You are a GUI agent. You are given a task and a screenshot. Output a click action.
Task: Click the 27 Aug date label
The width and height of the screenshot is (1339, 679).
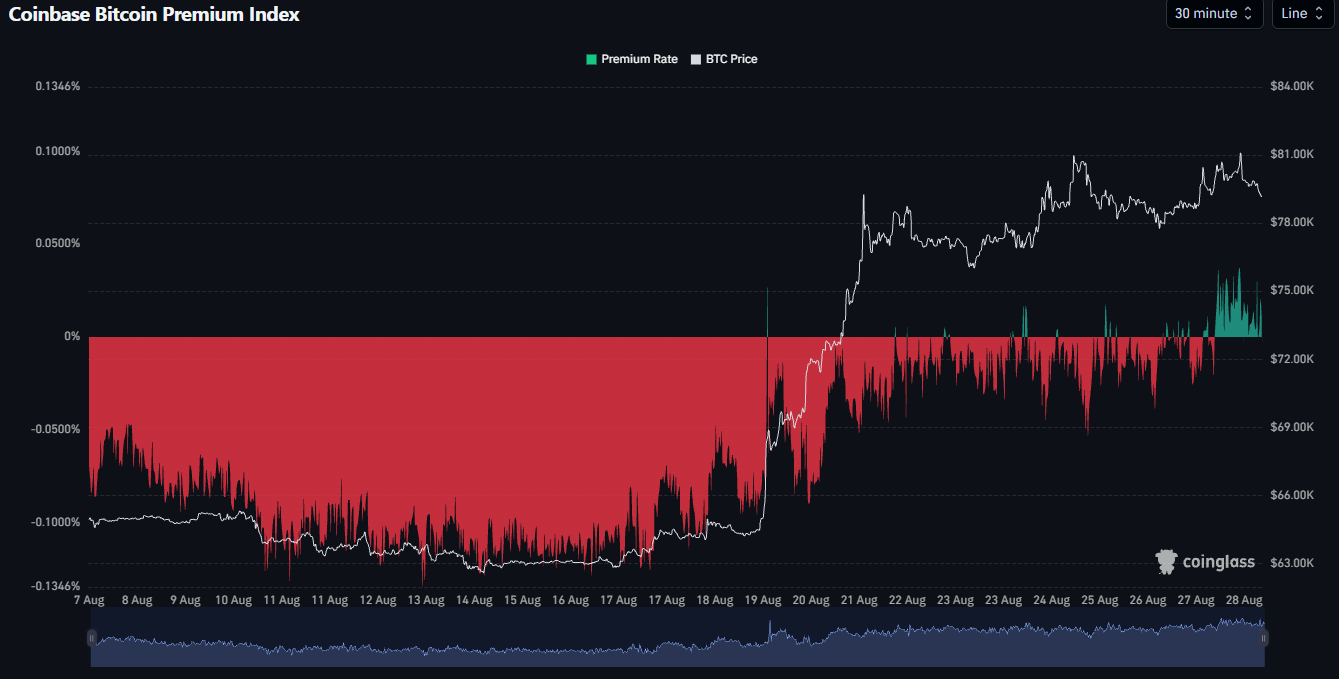1195,601
